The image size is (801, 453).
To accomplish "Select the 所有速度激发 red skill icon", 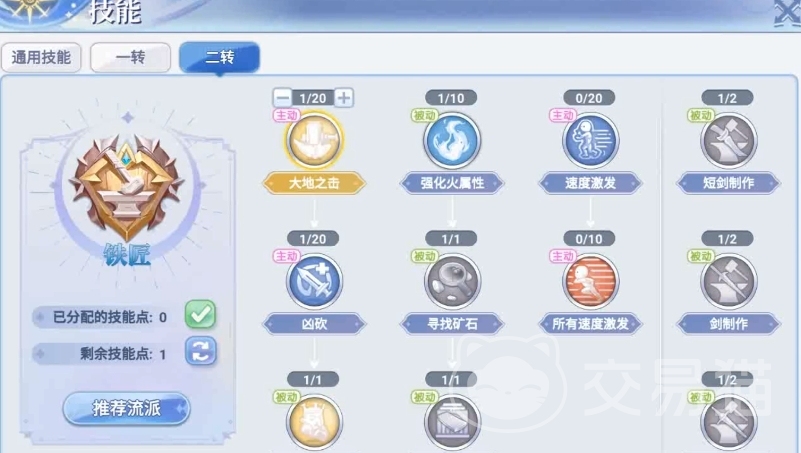I will (590, 281).
